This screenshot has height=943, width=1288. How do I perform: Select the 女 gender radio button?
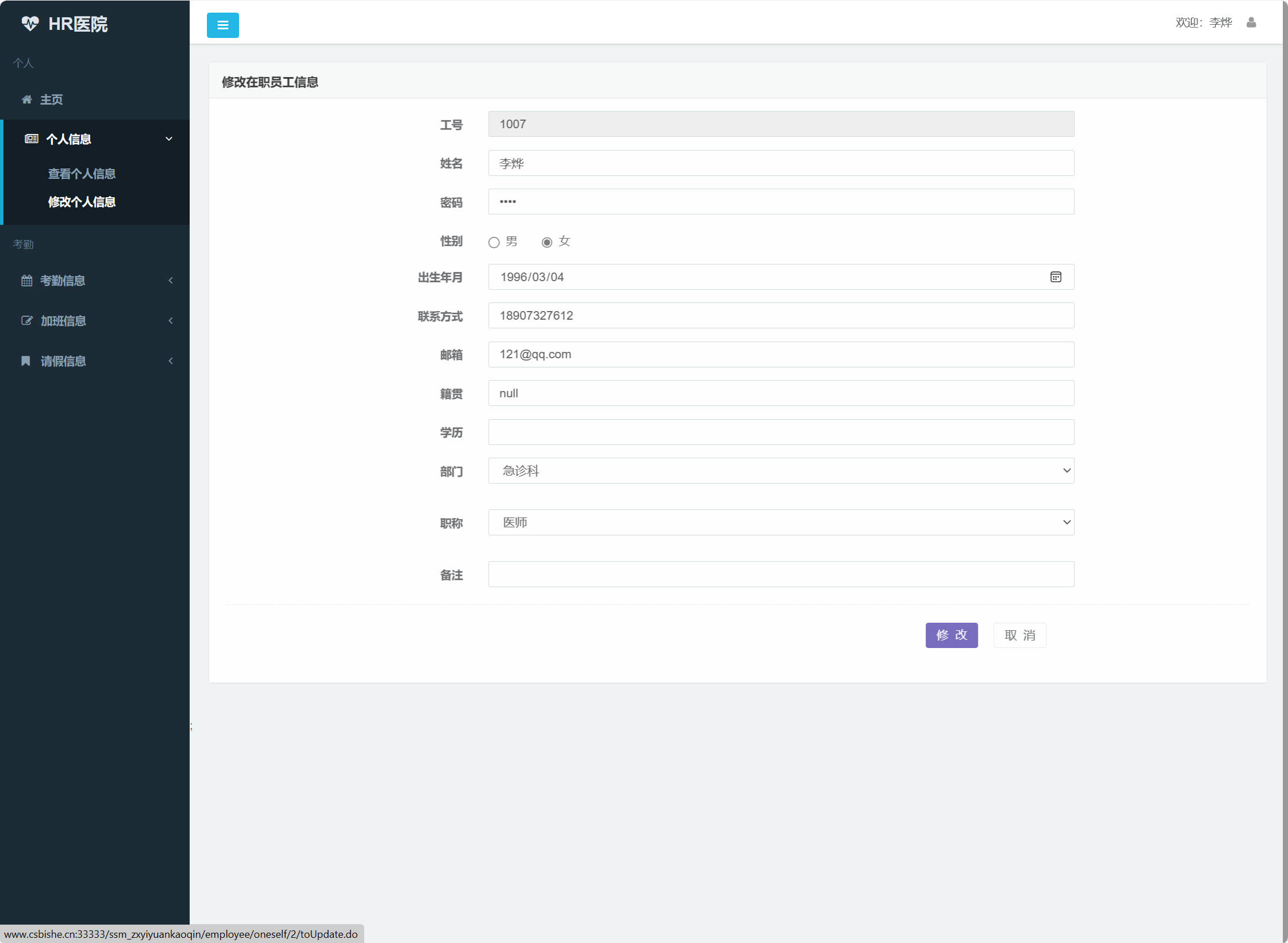(547, 243)
